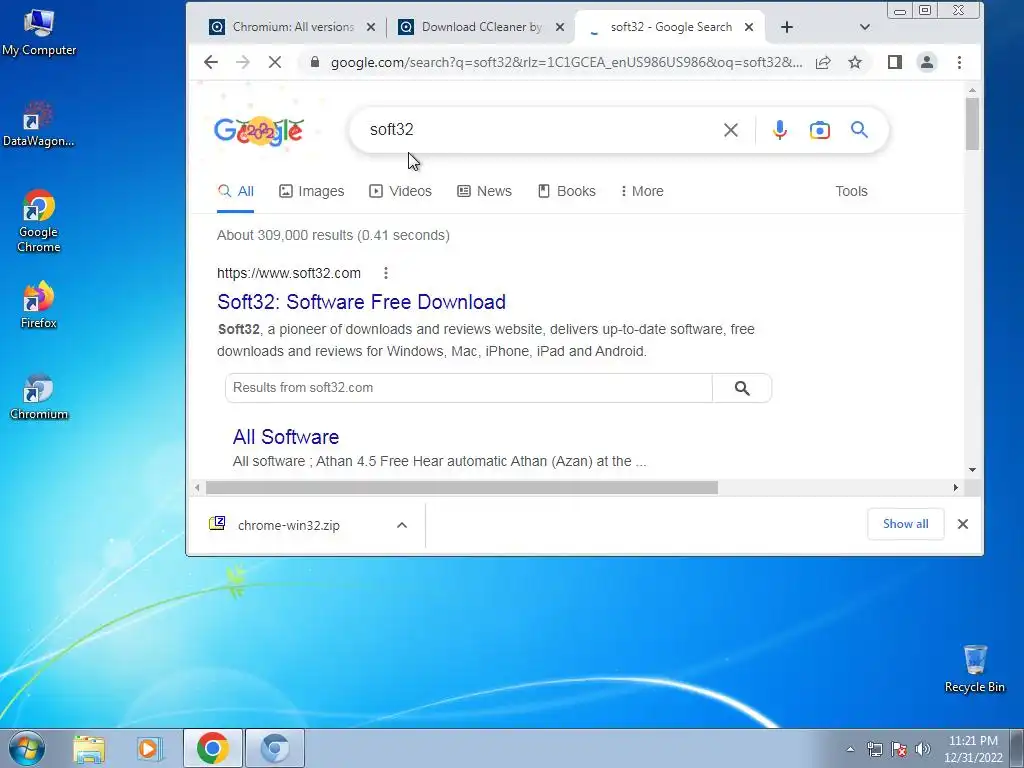Image resolution: width=1024 pixels, height=768 pixels.
Task: Click the browser forward arrow
Action: pyautogui.click(x=242, y=63)
